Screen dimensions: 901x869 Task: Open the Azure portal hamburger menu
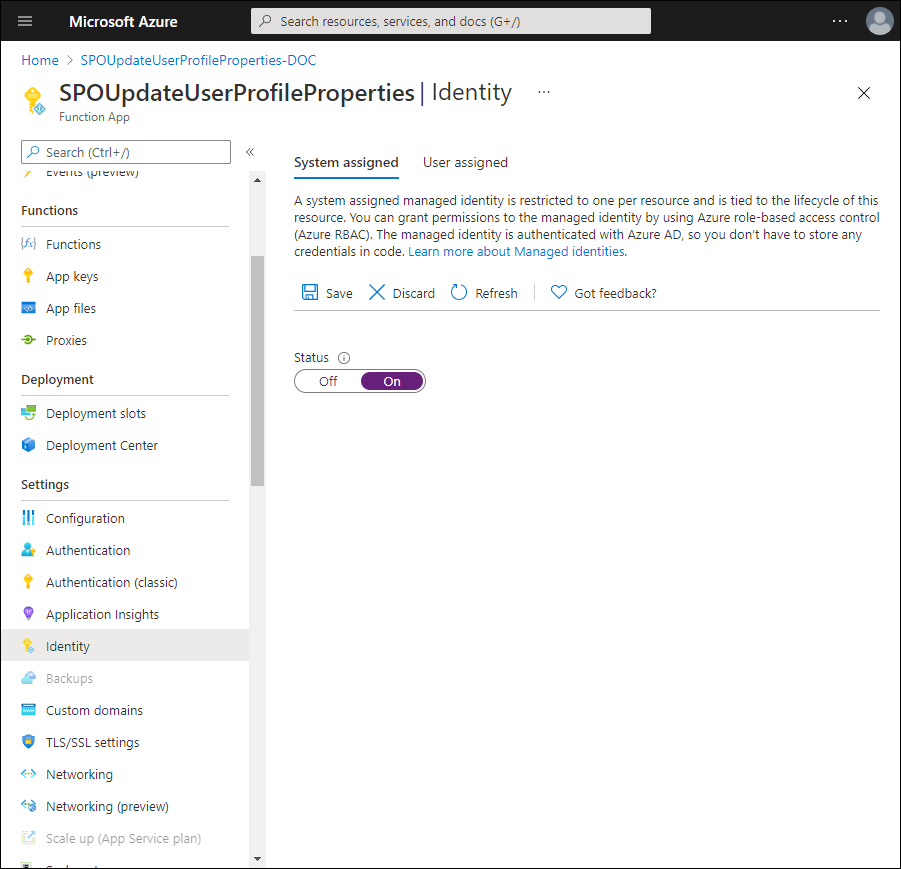(x=25, y=21)
